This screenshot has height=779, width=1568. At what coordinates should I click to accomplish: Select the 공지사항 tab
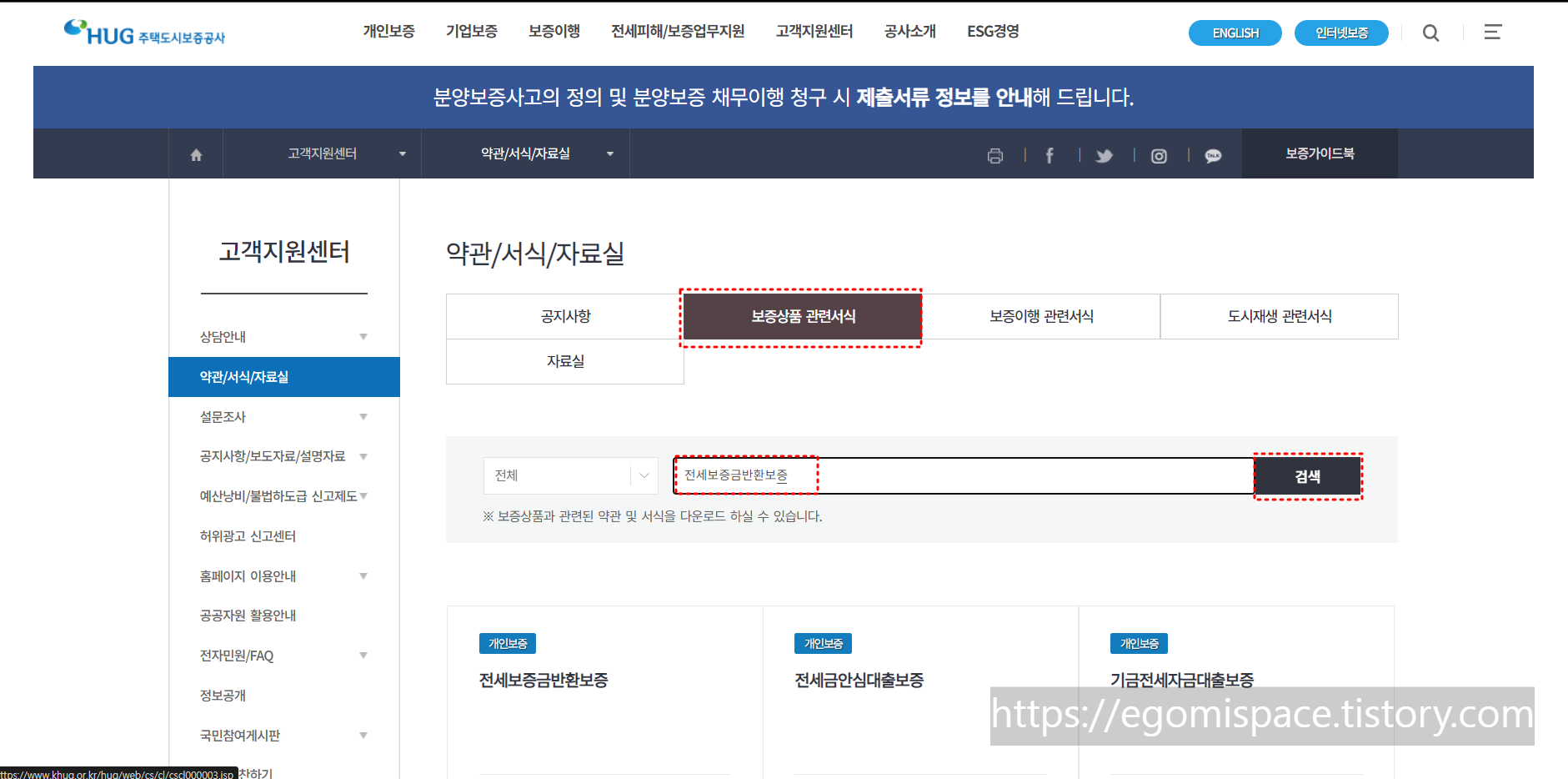point(565,316)
